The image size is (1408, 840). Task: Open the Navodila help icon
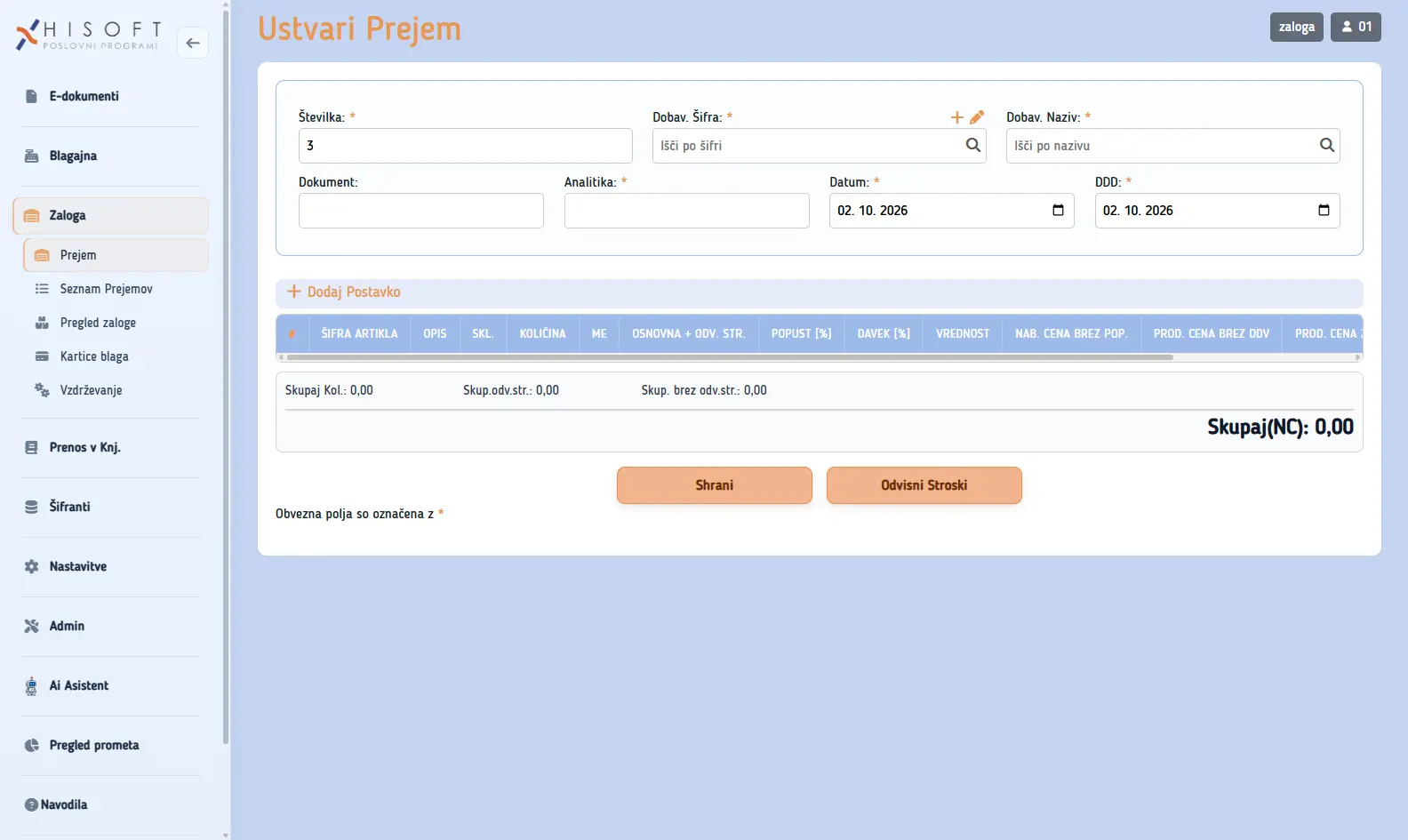tap(31, 805)
